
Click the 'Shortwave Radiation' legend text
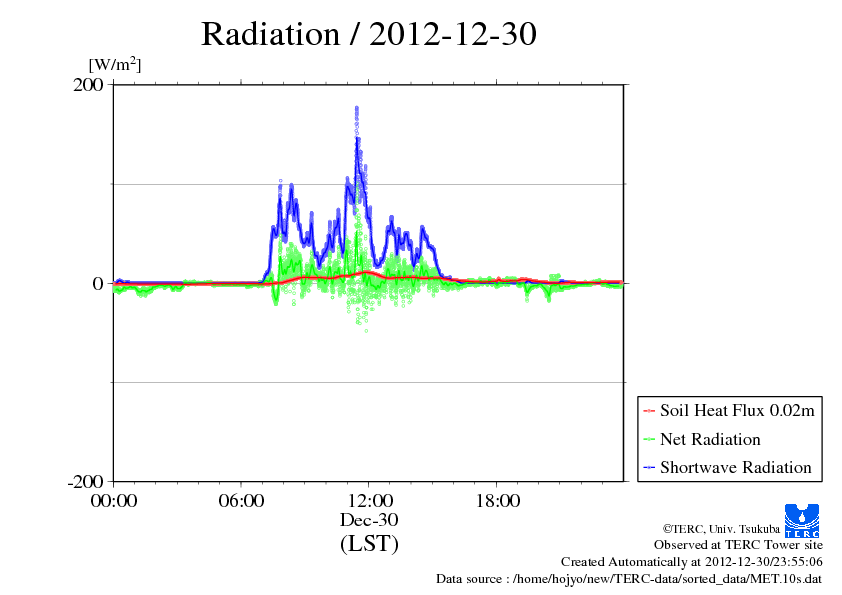pyautogui.click(x=736, y=467)
